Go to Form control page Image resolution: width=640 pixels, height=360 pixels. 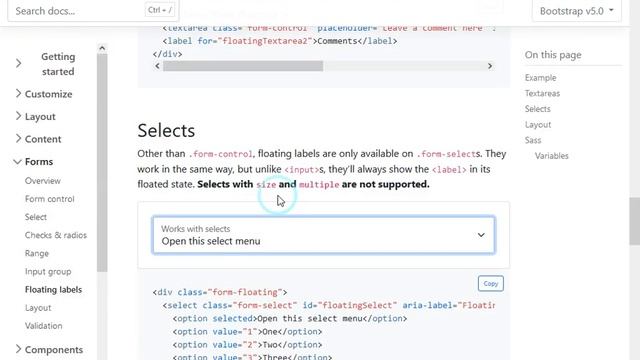point(49,199)
